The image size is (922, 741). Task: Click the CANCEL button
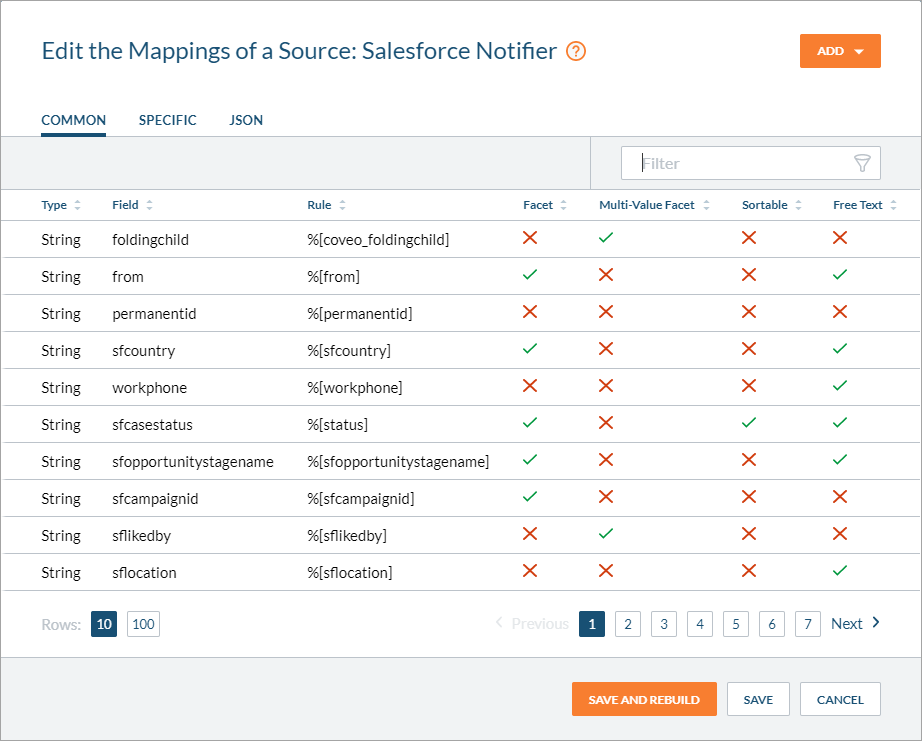point(840,699)
